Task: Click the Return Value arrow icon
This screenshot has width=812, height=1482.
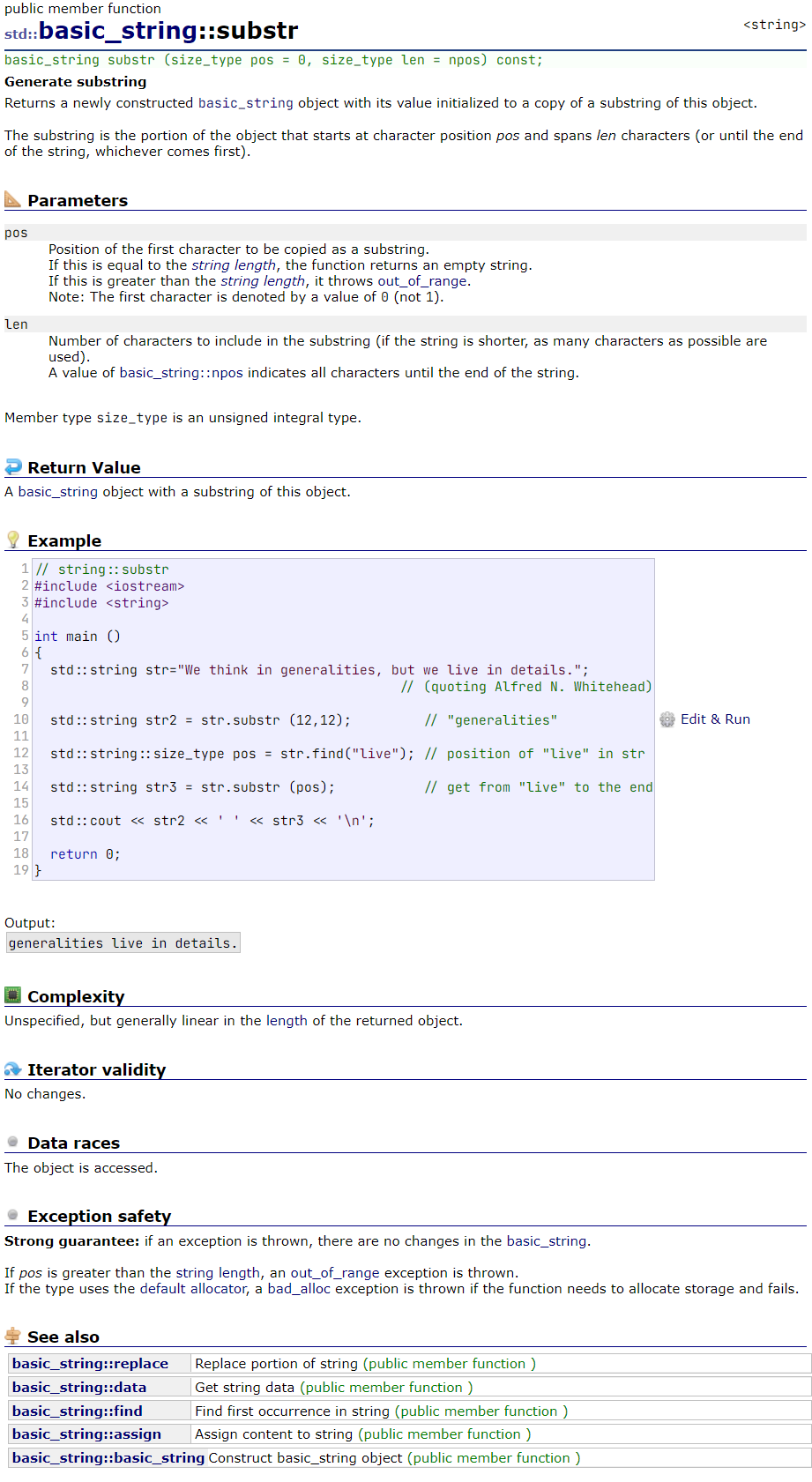Action: (12, 467)
